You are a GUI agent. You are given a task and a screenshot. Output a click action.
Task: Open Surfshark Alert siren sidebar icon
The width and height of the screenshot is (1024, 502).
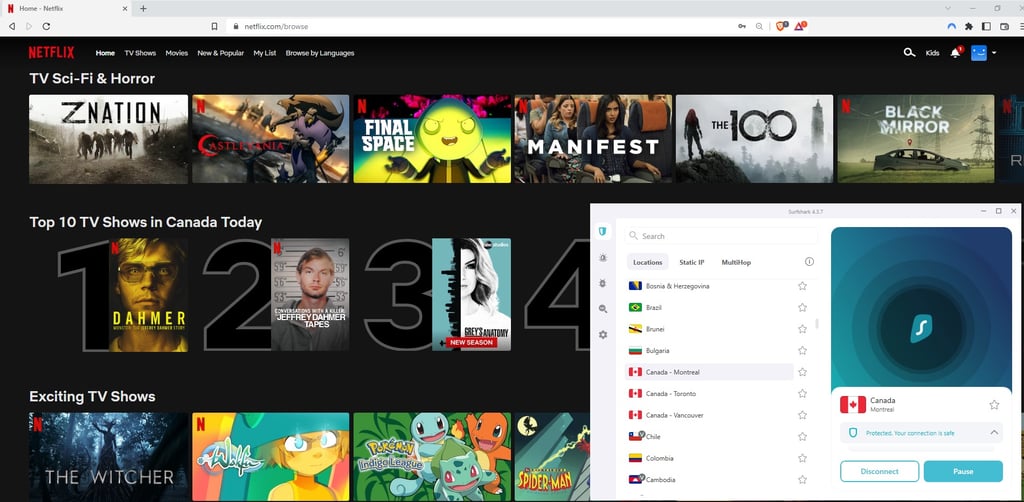pyautogui.click(x=603, y=258)
